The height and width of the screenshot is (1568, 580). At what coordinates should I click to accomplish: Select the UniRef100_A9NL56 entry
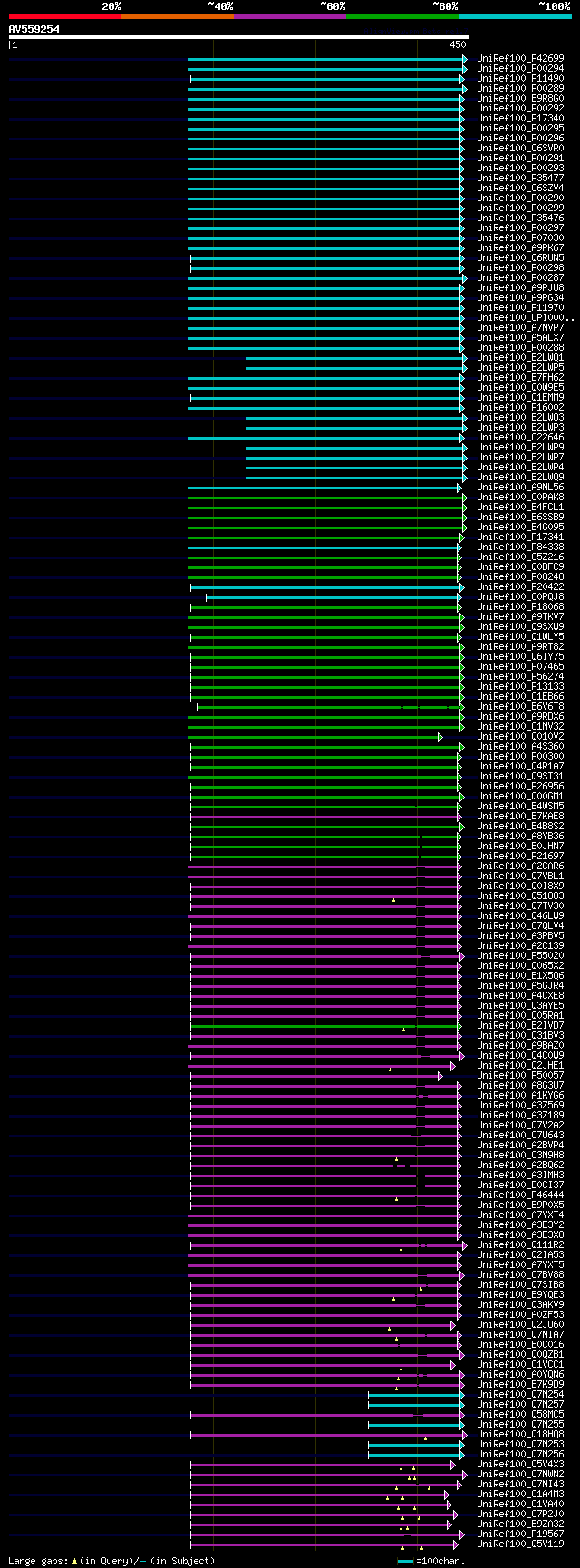click(520, 488)
